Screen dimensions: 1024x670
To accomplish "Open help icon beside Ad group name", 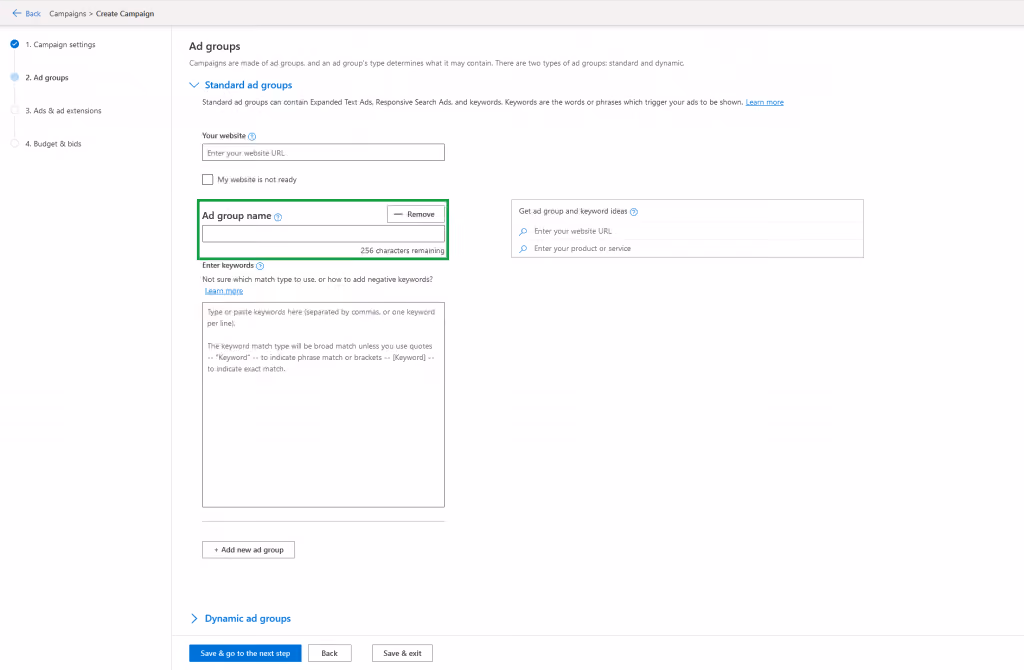I will 278,217.
